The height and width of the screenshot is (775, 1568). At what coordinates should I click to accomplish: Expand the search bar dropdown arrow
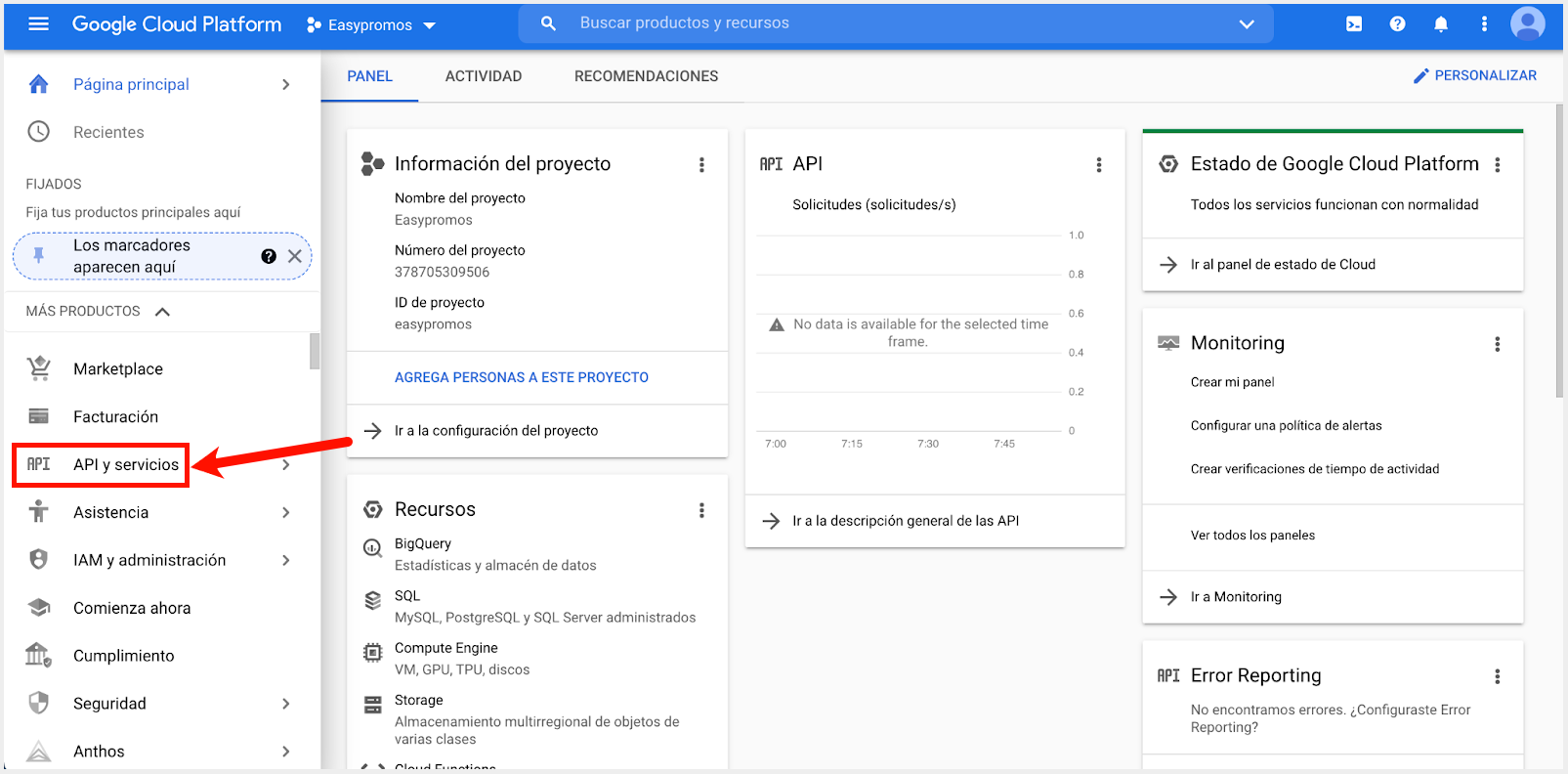(x=1247, y=23)
